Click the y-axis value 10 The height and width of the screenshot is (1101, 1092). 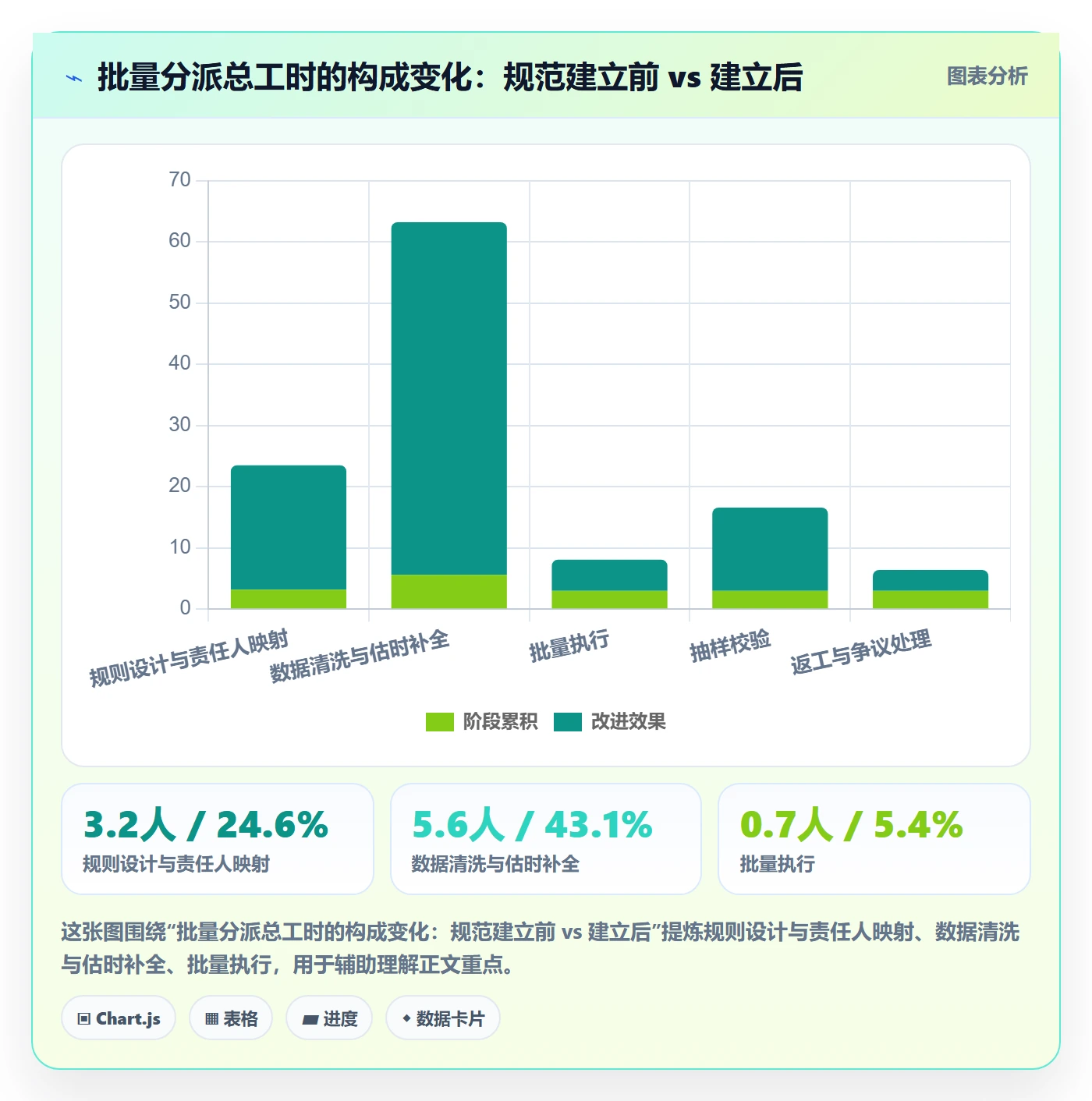[x=179, y=547]
